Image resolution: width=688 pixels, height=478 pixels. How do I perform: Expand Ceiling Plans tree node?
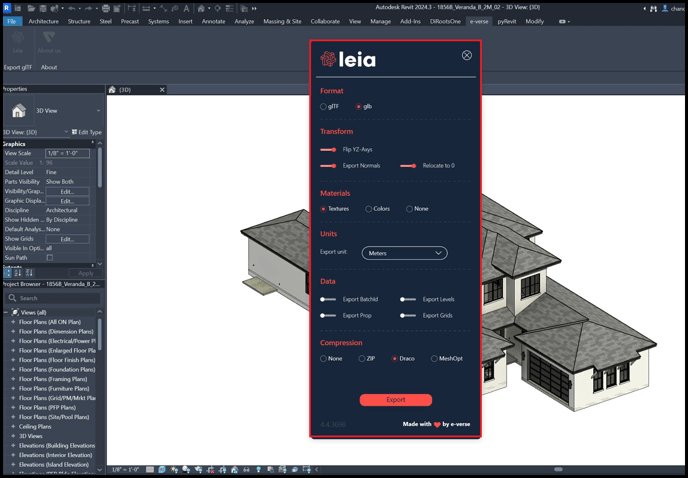tap(13, 427)
